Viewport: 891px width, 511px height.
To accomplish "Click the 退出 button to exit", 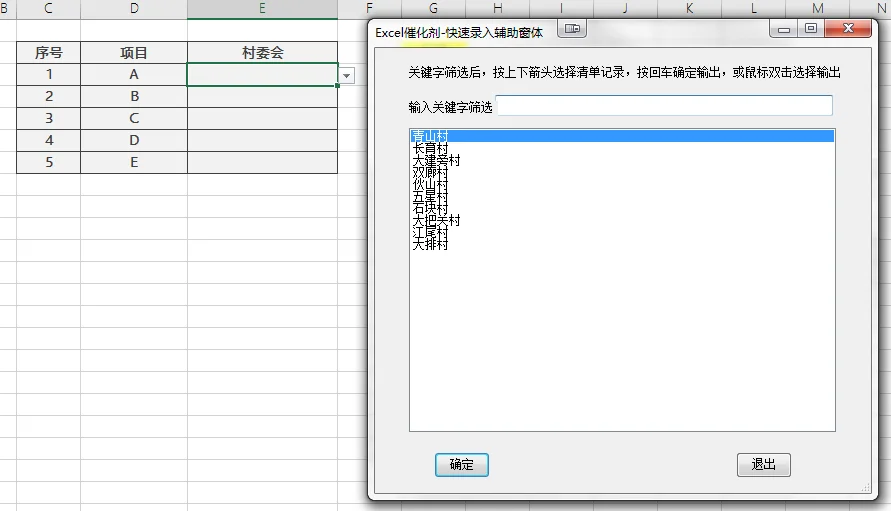I will point(763,464).
